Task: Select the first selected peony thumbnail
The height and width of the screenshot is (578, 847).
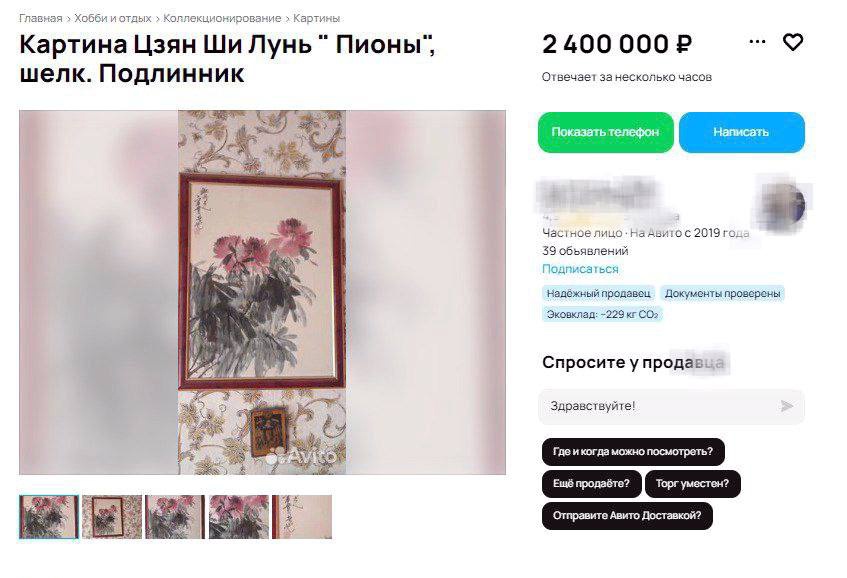Action: coord(49,517)
